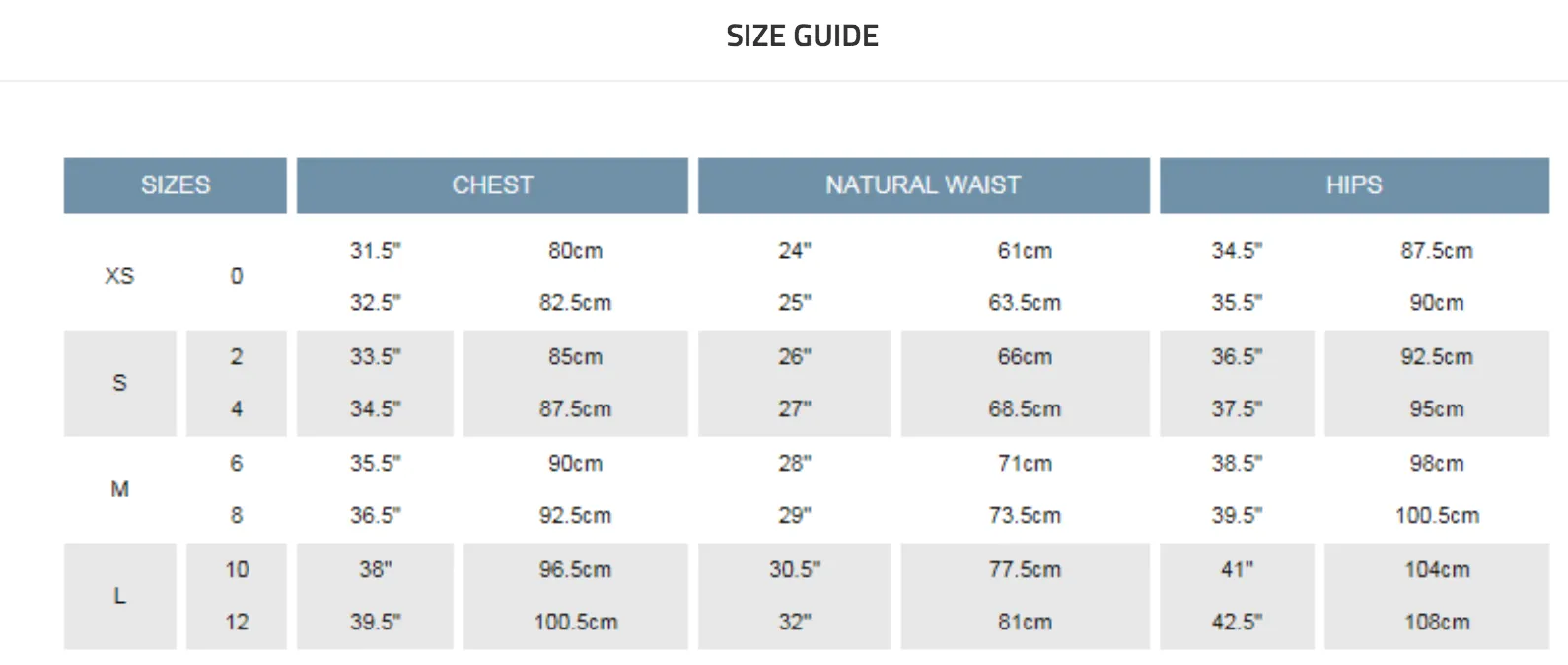The width and height of the screenshot is (1568, 665).
Task: Click the L size cell
Action: pos(120,596)
